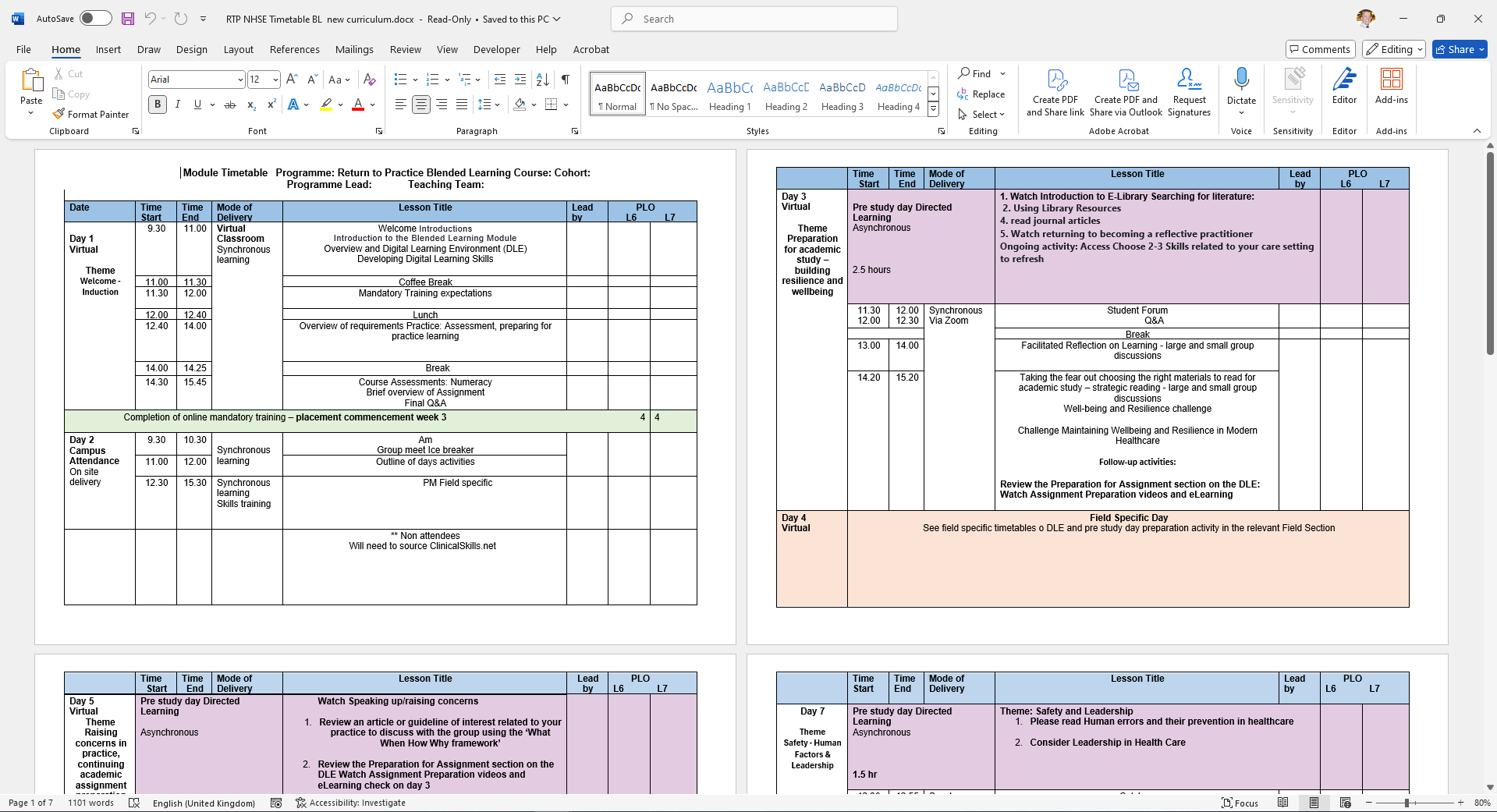The height and width of the screenshot is (812, 1497).
Task: Click the Replace button
Action: coord(982,94)
